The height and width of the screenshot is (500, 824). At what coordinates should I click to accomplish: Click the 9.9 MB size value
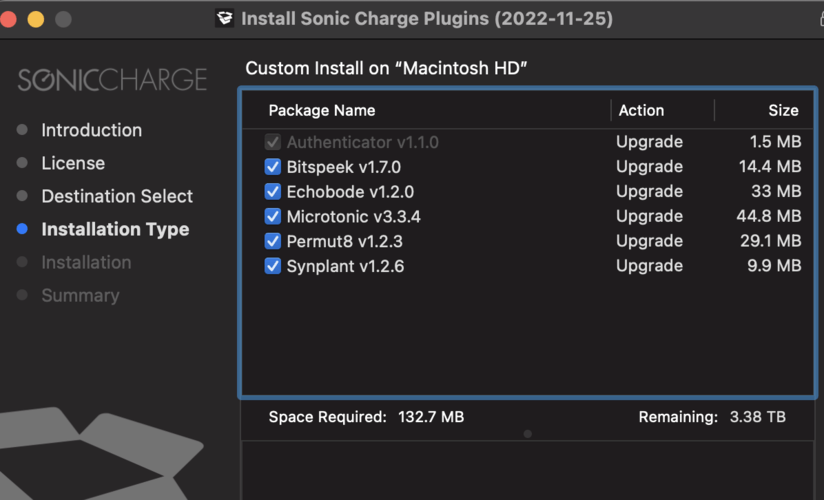tap(774, 266)
